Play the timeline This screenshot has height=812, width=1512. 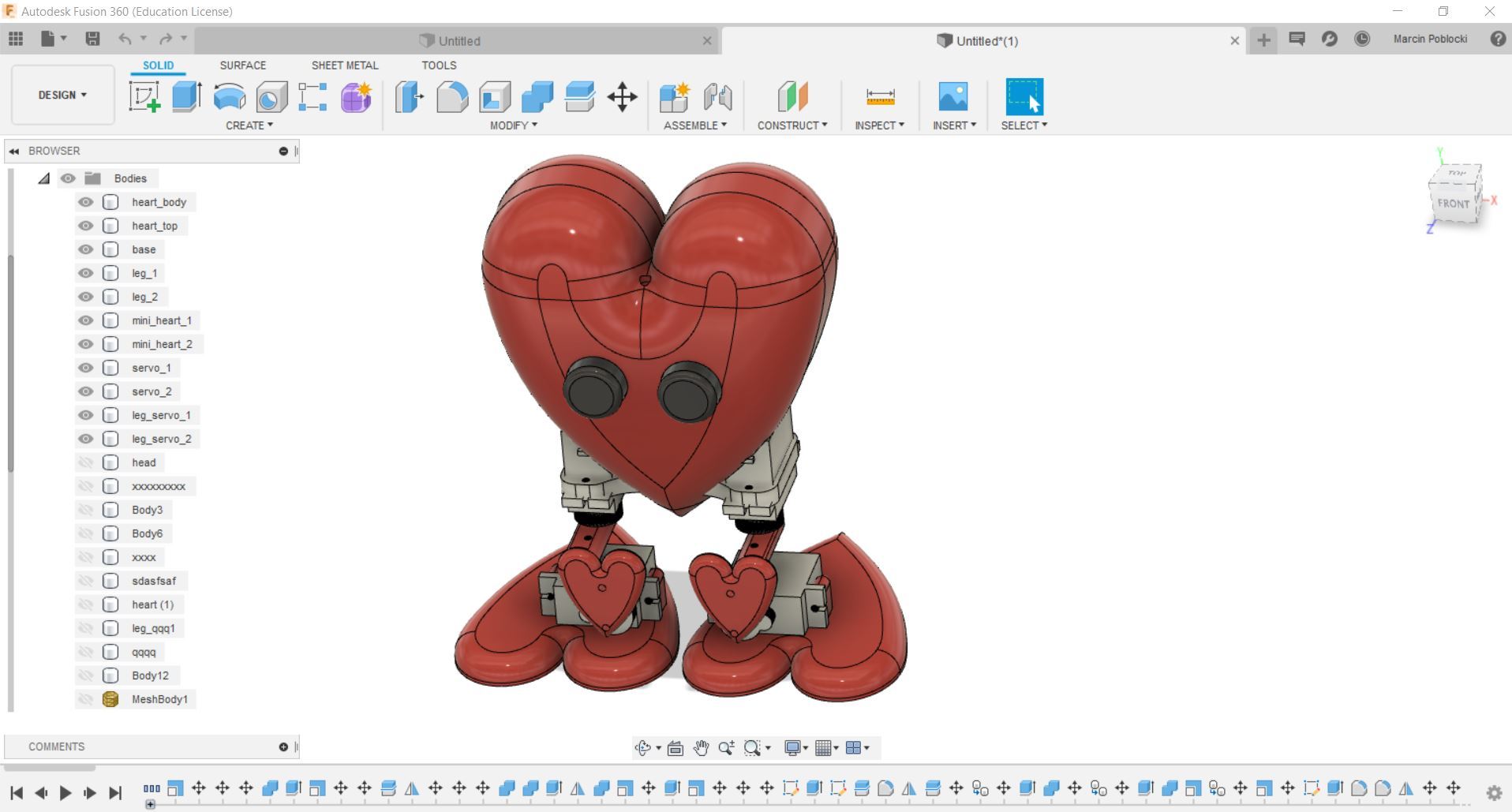pos(65,792)
